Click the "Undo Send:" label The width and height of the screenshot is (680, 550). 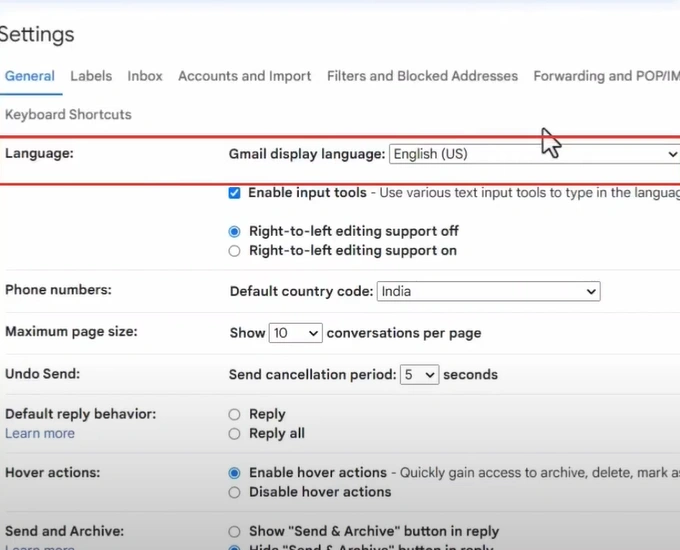click(42, 373)
